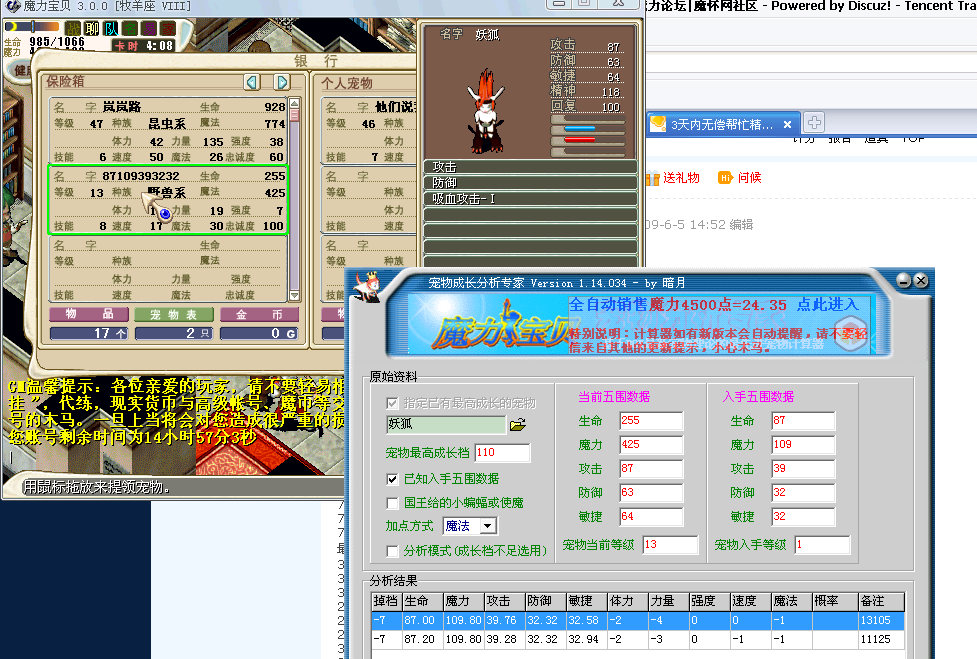Select result row with 备注 13105
Viewport: 977px width, 659px height.
tap(638, 620)
